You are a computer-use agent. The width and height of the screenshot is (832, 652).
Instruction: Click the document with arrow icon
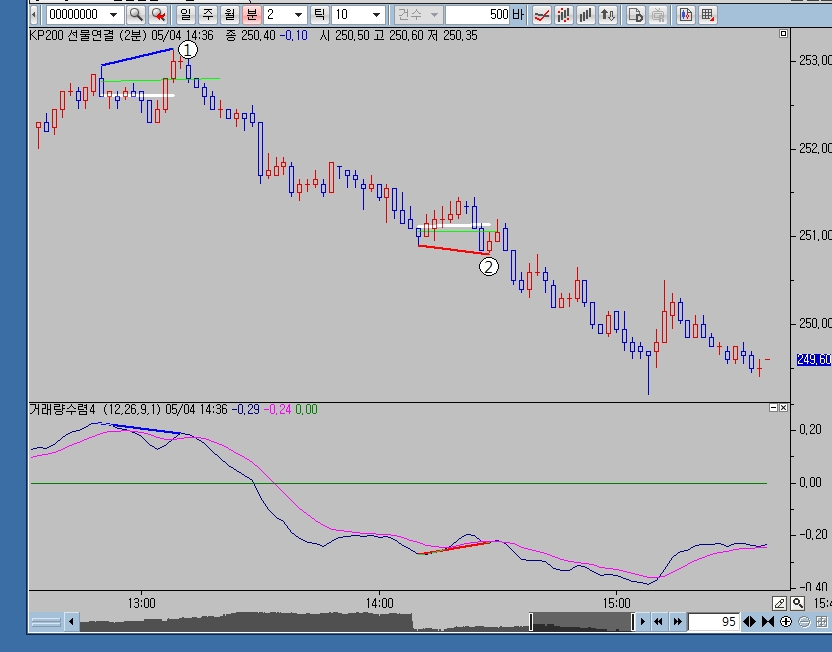pos(635,15)
